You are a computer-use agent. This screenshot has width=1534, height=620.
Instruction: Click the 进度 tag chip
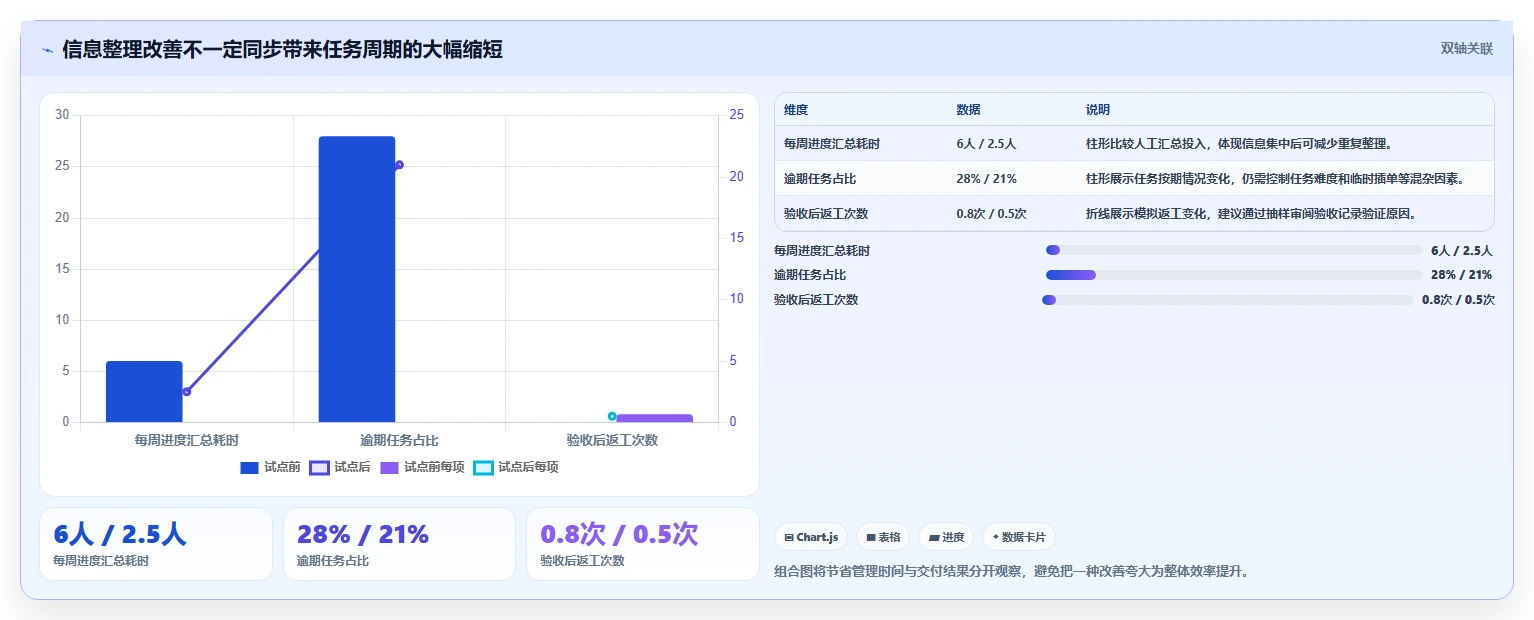click(946, 537)
